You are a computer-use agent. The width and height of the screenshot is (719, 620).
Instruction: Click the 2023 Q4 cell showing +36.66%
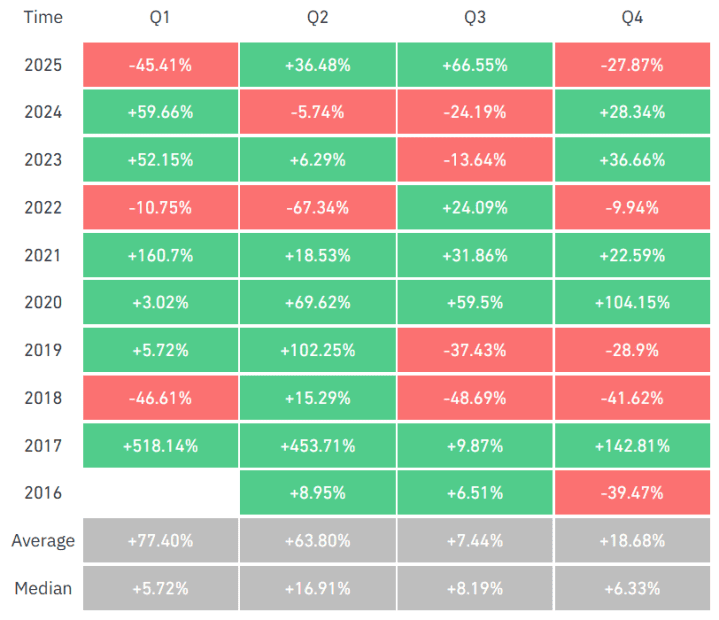pos(635,160)
